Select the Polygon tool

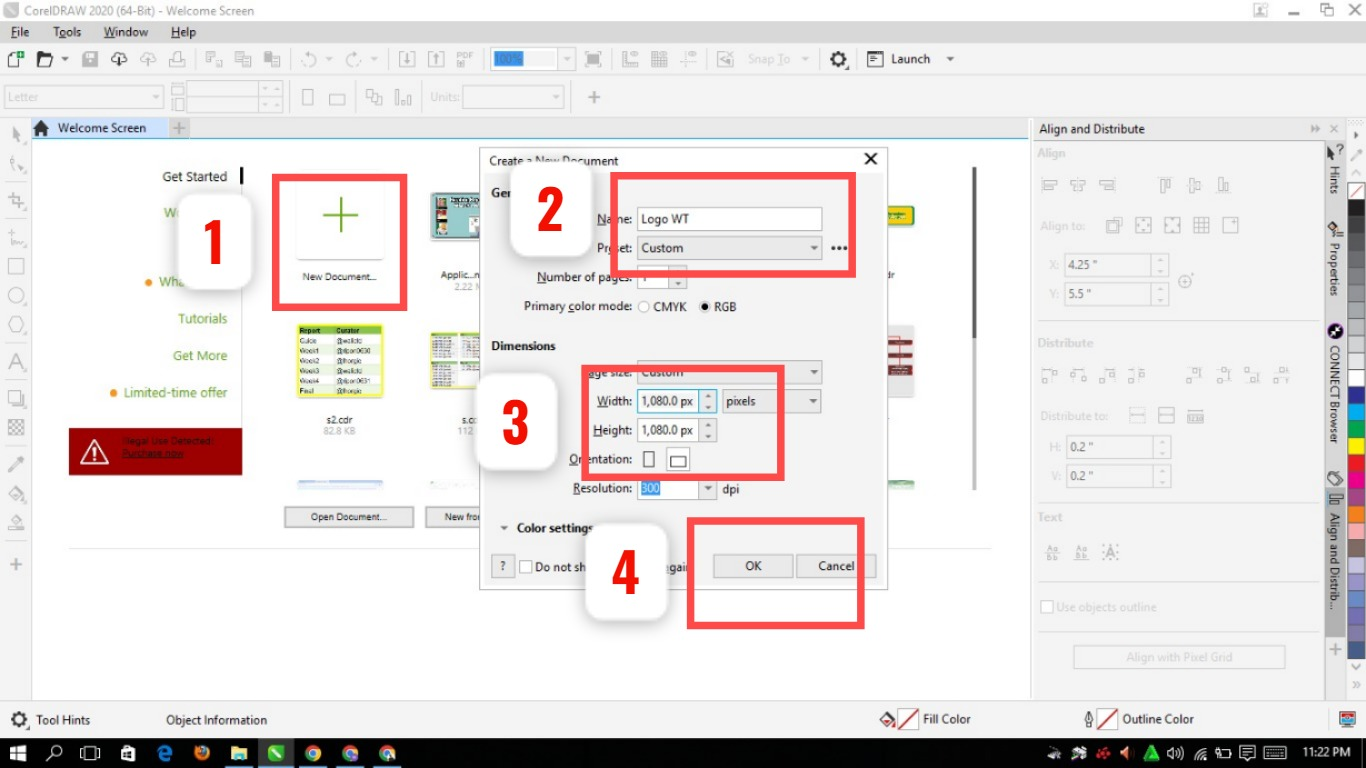(x=16, y=325)
